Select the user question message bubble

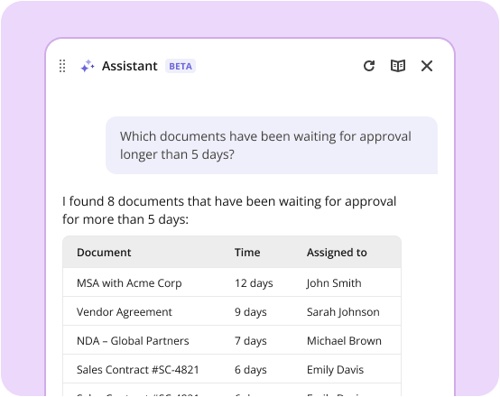tap(272, 145)
